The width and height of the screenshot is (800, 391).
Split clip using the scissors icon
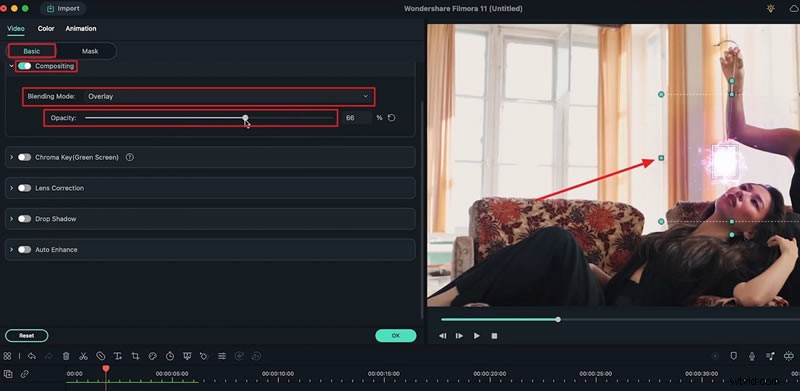click(x=84, y=356)
